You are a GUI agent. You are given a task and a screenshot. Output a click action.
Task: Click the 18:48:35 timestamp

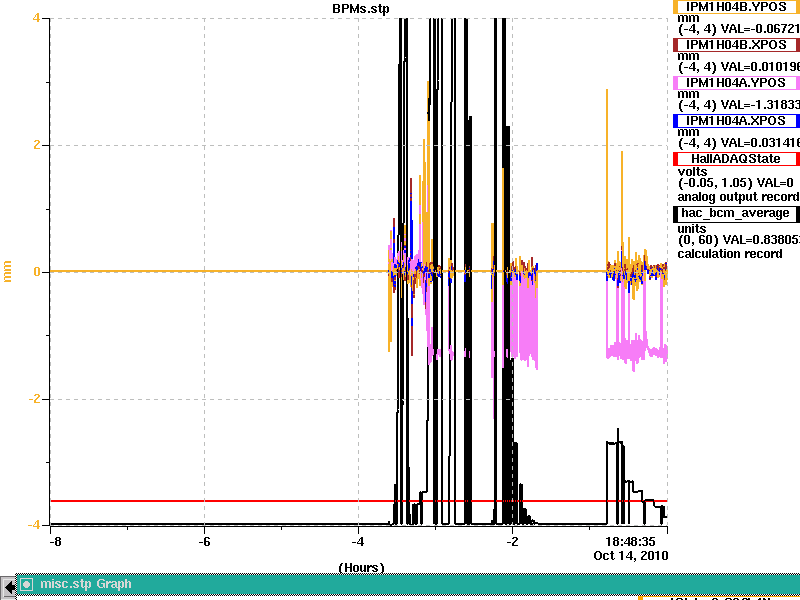630,541
